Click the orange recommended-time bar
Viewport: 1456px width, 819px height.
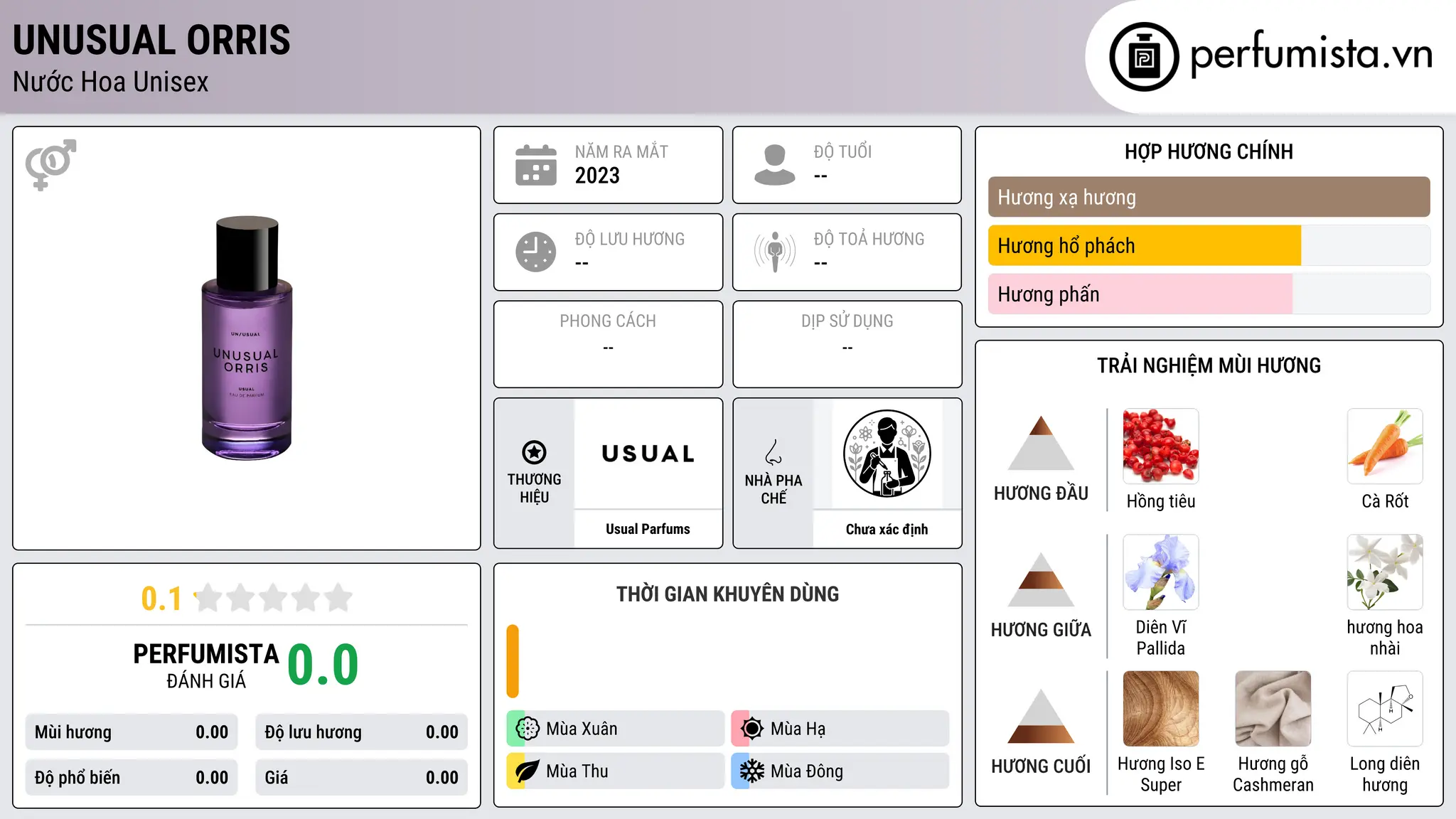coord(513,661)
